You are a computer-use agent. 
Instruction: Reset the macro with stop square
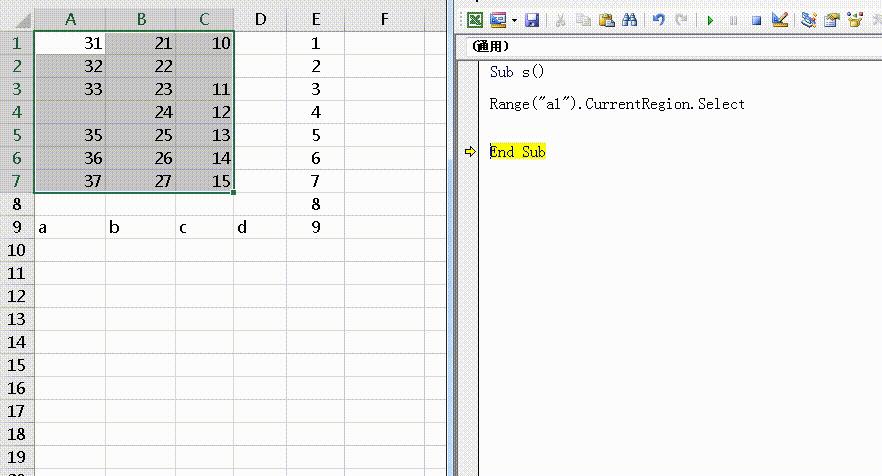757,21
